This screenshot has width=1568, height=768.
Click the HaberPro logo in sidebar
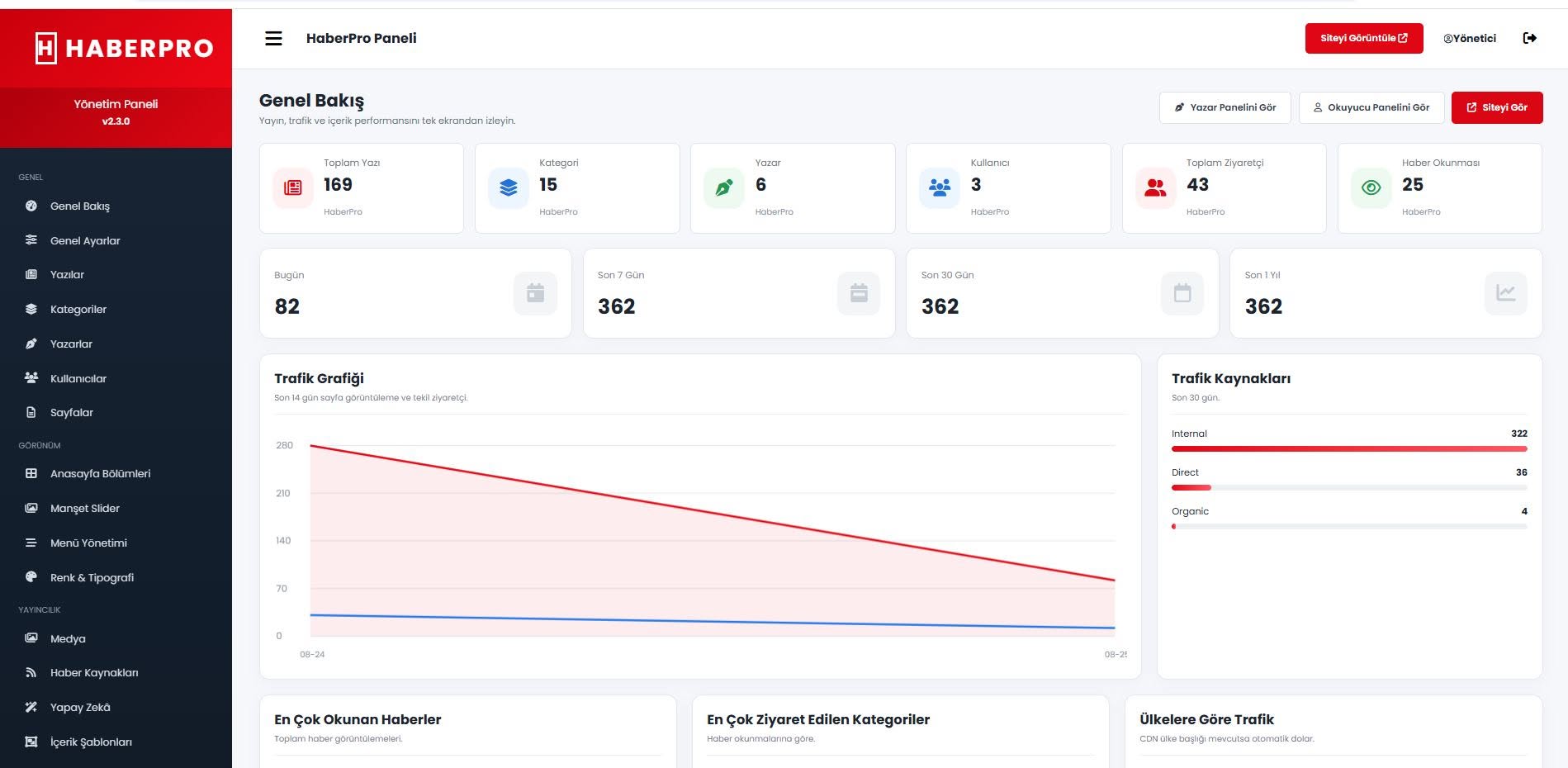[125, 48]
